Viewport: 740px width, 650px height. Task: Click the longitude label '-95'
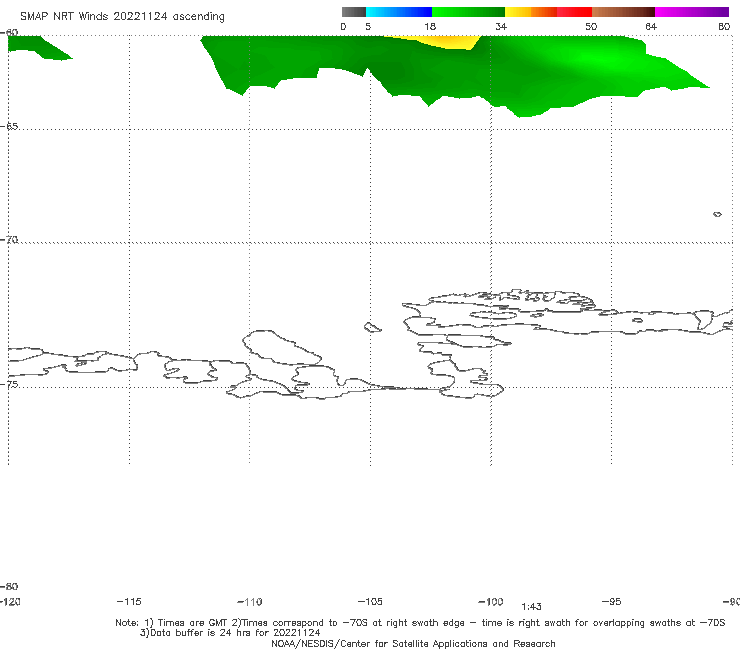tap(612, 601)
